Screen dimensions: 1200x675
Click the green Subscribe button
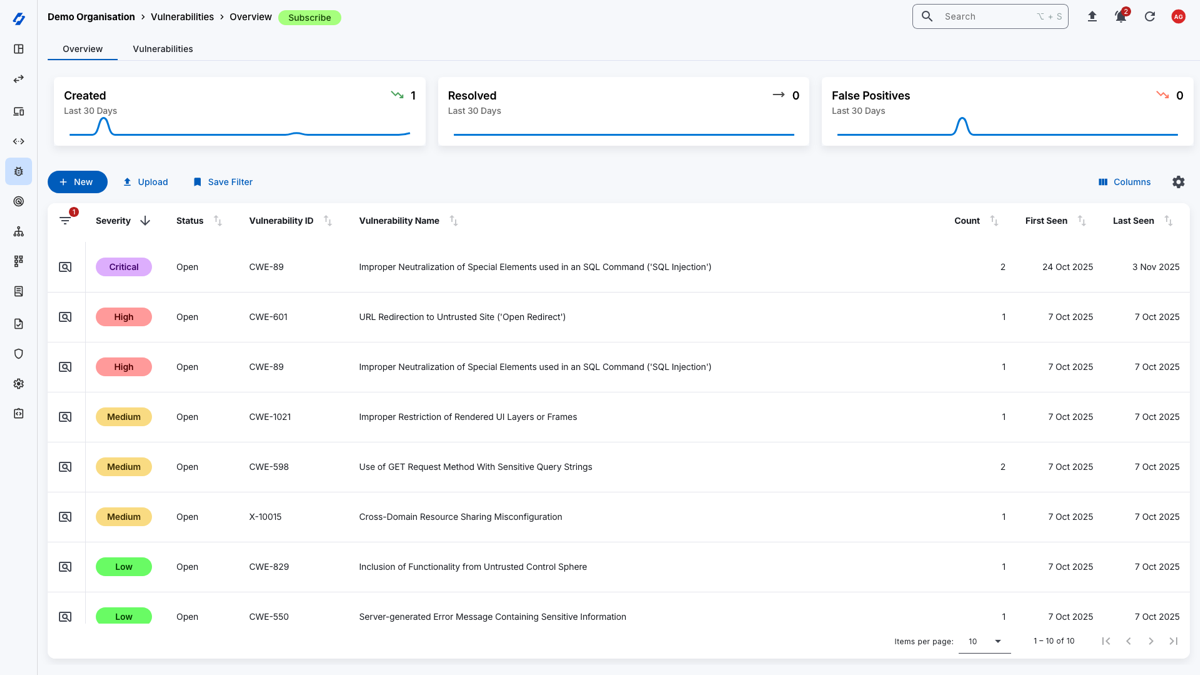click(309, 17)
